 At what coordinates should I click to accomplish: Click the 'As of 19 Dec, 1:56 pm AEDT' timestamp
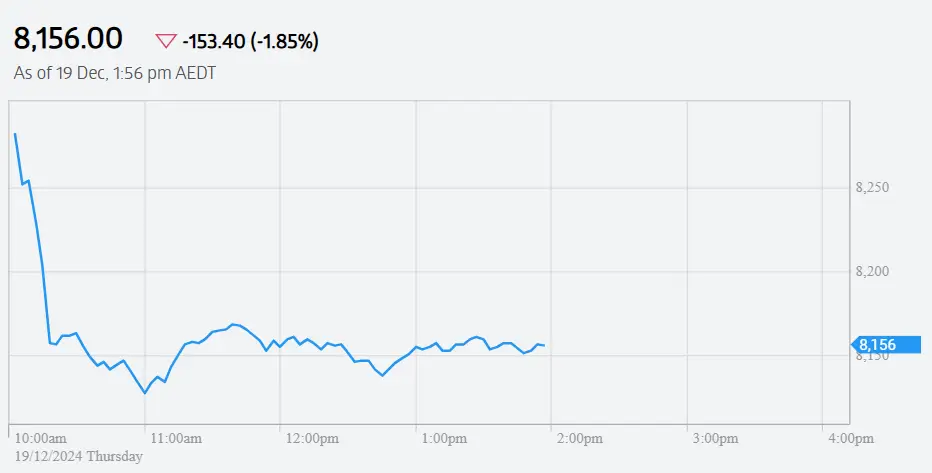click(115, 72)
